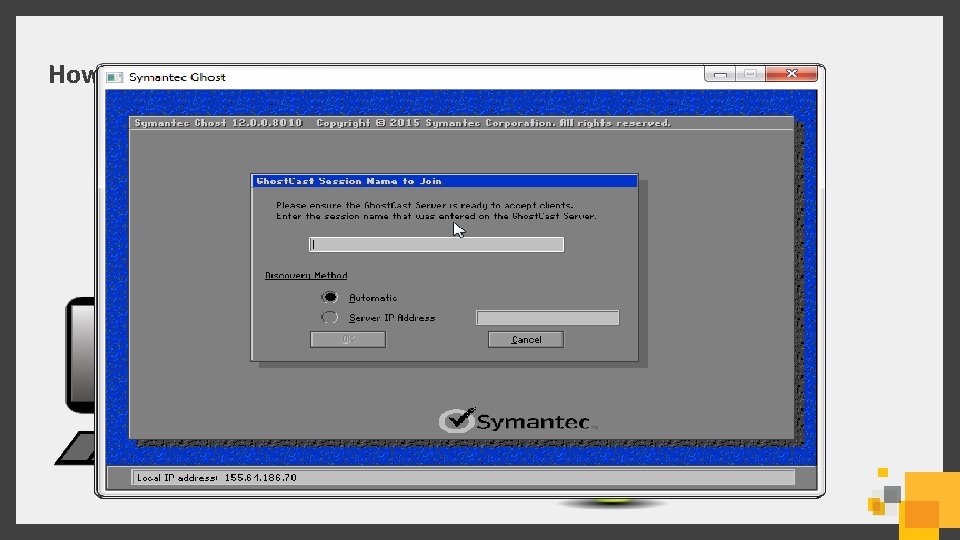Click the Local IP address status text
The height and width of the screenshot is (540, 960).
217,478
